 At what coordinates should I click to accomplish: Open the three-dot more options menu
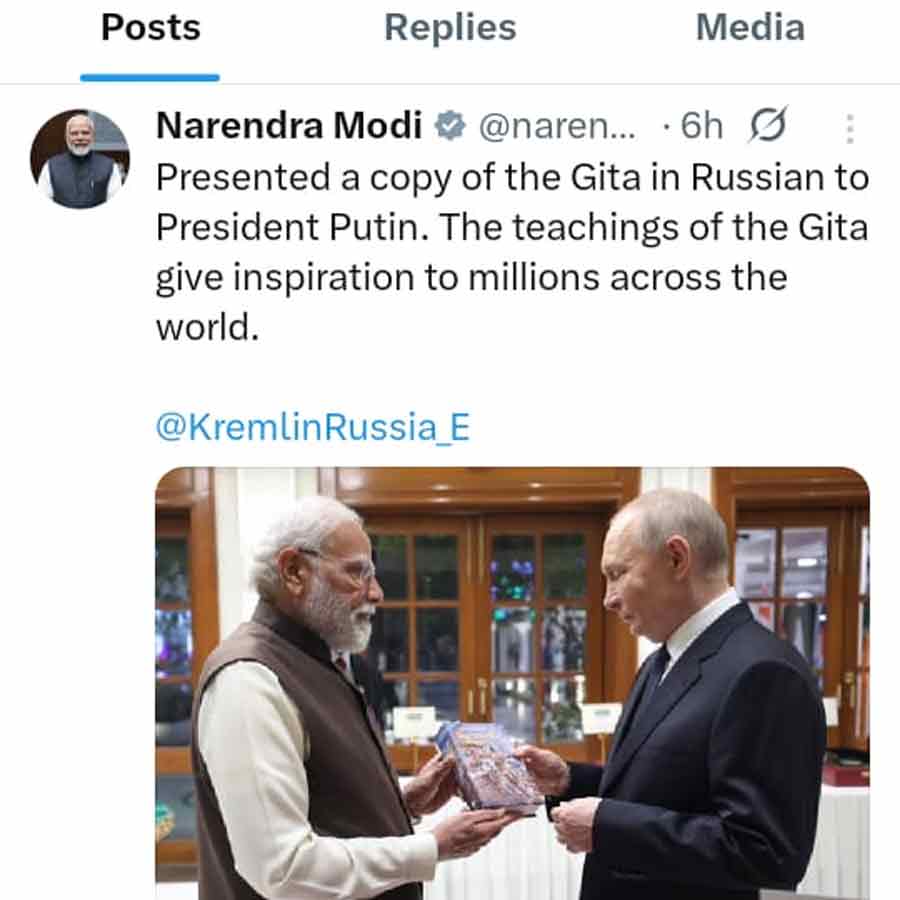click(849, 128)
